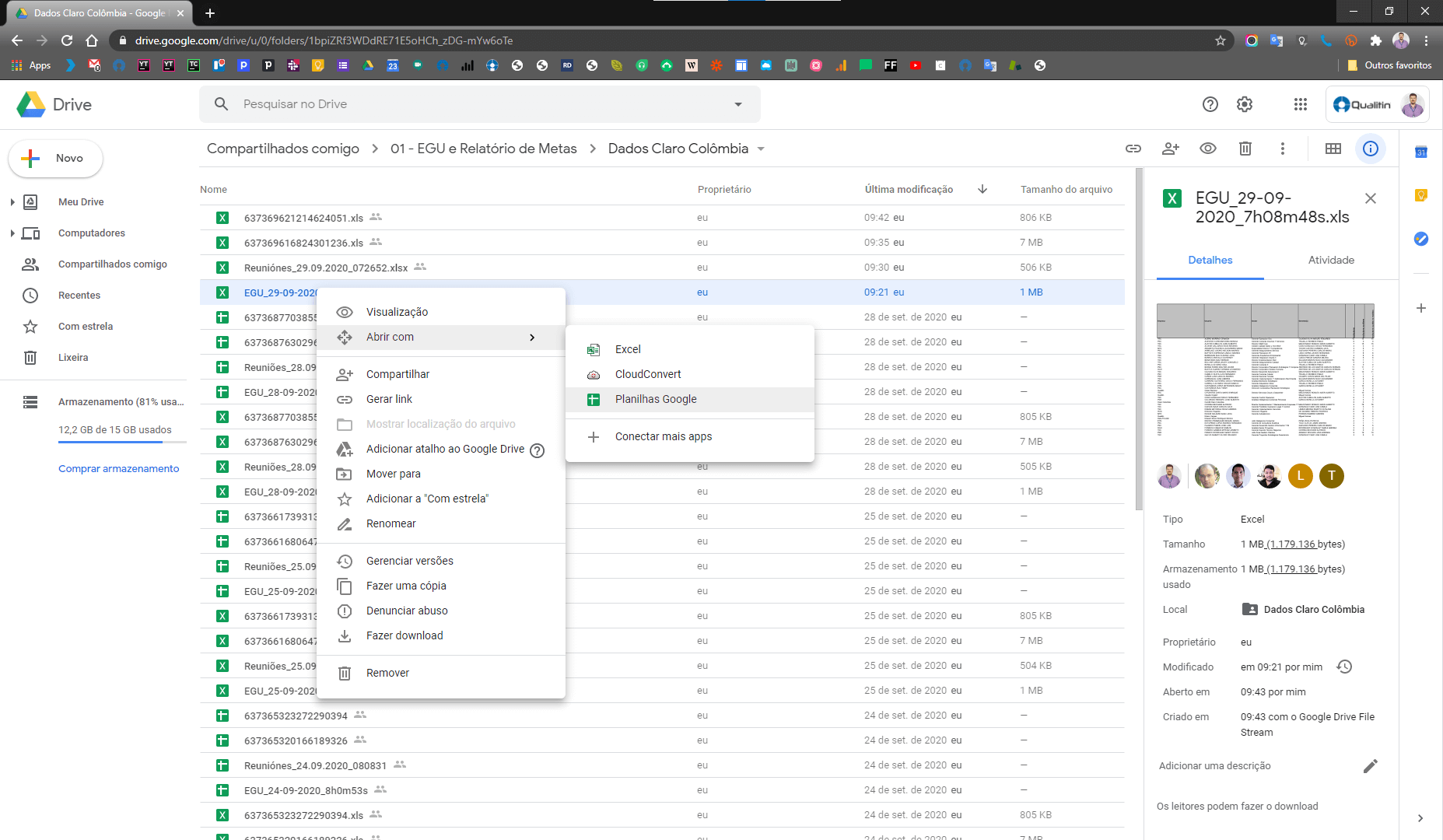Screen dimensions: 1443x840
Task: Click the trash remove icon in toolbar
Action: pyautogui.click(x=1245, y=149)
